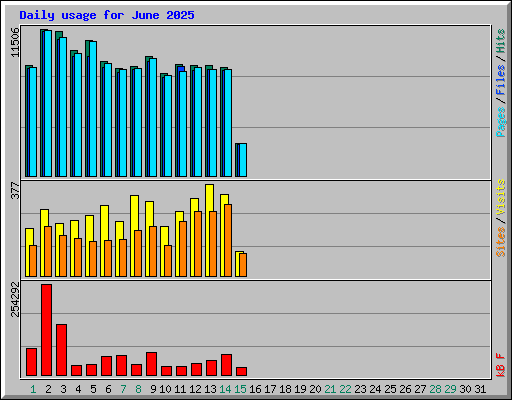
Task: Click green day label 29 on the x-axis
Action: click(x=450, y=389)
